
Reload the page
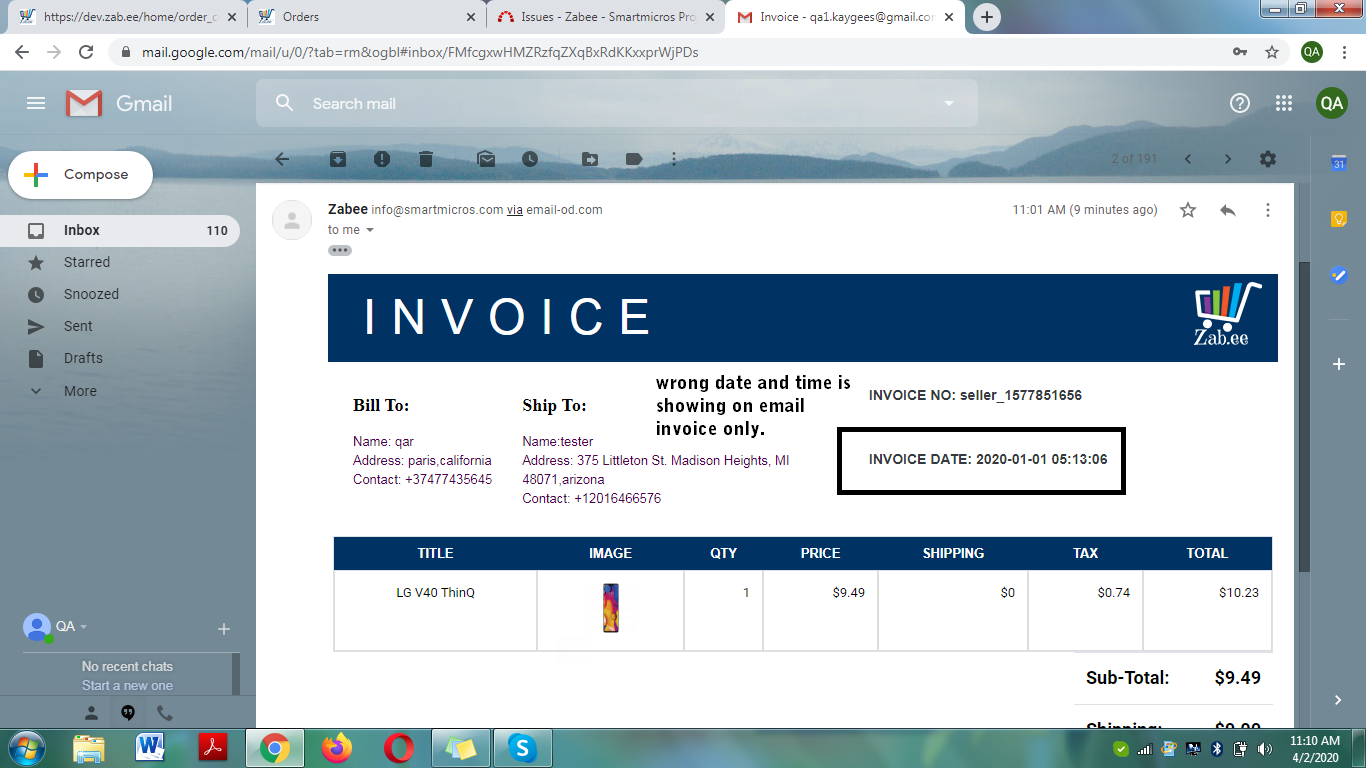click(86, 52)
